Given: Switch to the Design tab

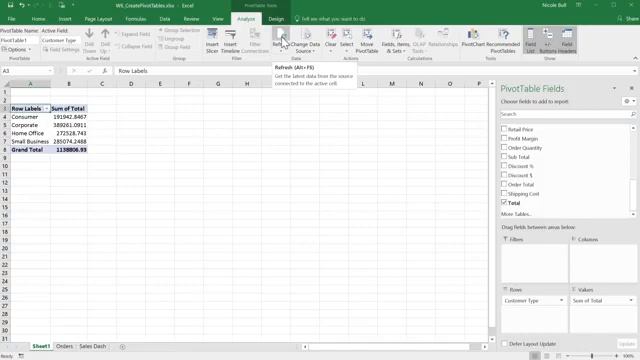Looking at the screenshot, I should click(276, 19).
